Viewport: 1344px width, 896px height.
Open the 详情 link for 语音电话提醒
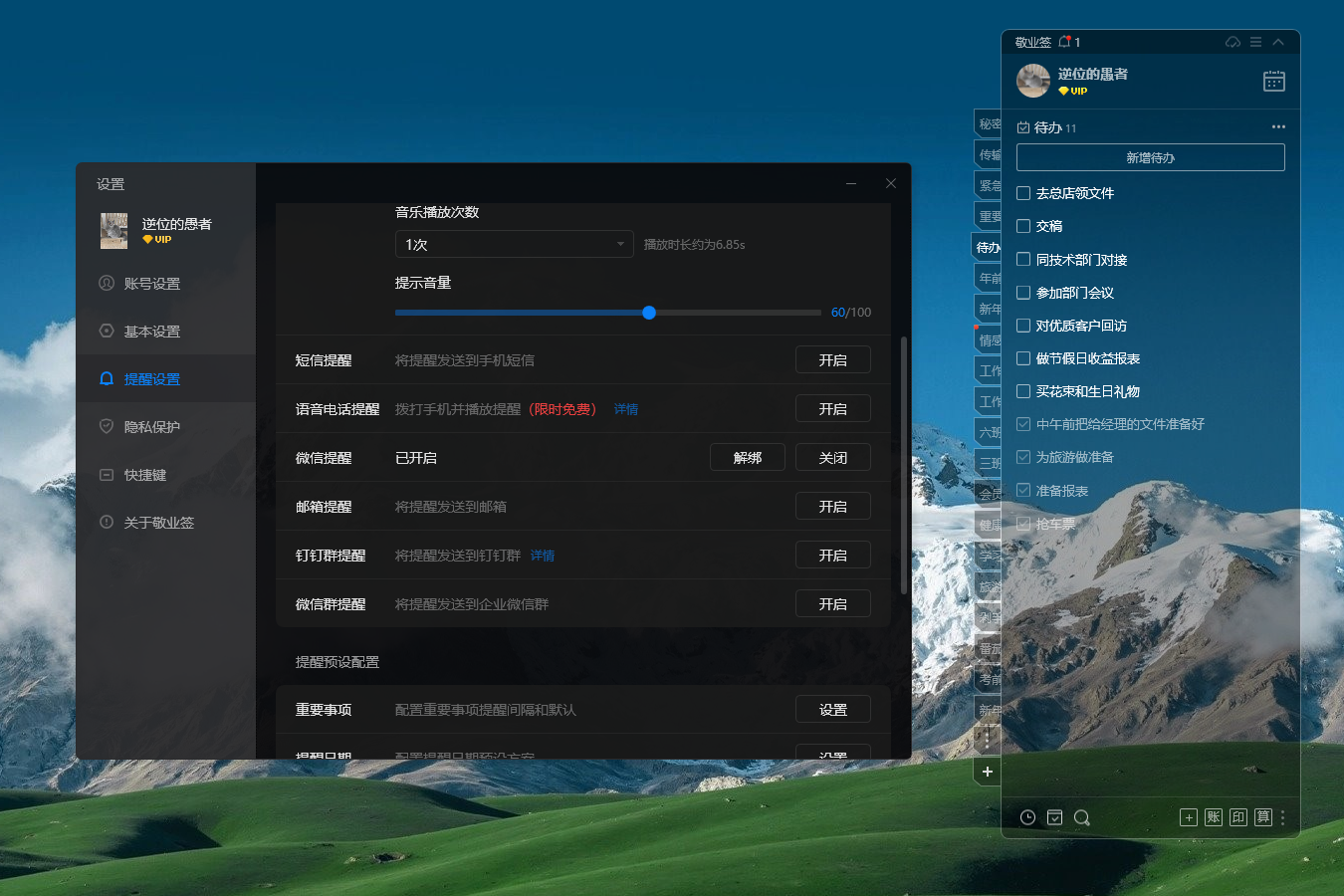click(625, 408)
